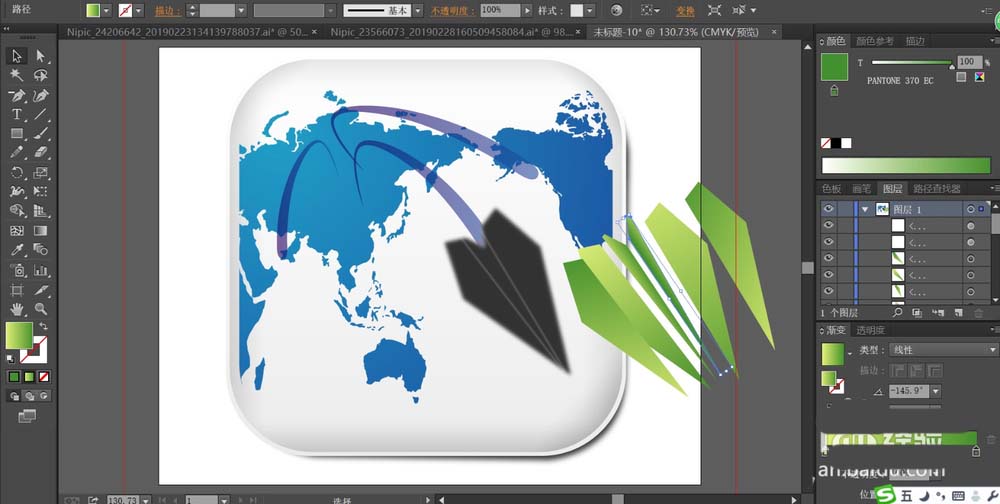The height and width of the screenshot is (504, 1000).
Task: Pick the Hand tool
Action: click(x=17, y=309)
